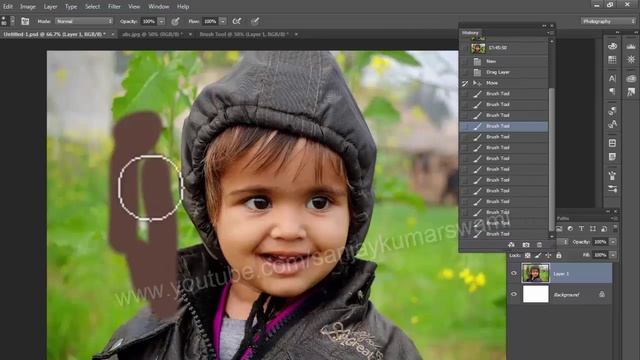Filter layers by adjustment layer icon

570,229
